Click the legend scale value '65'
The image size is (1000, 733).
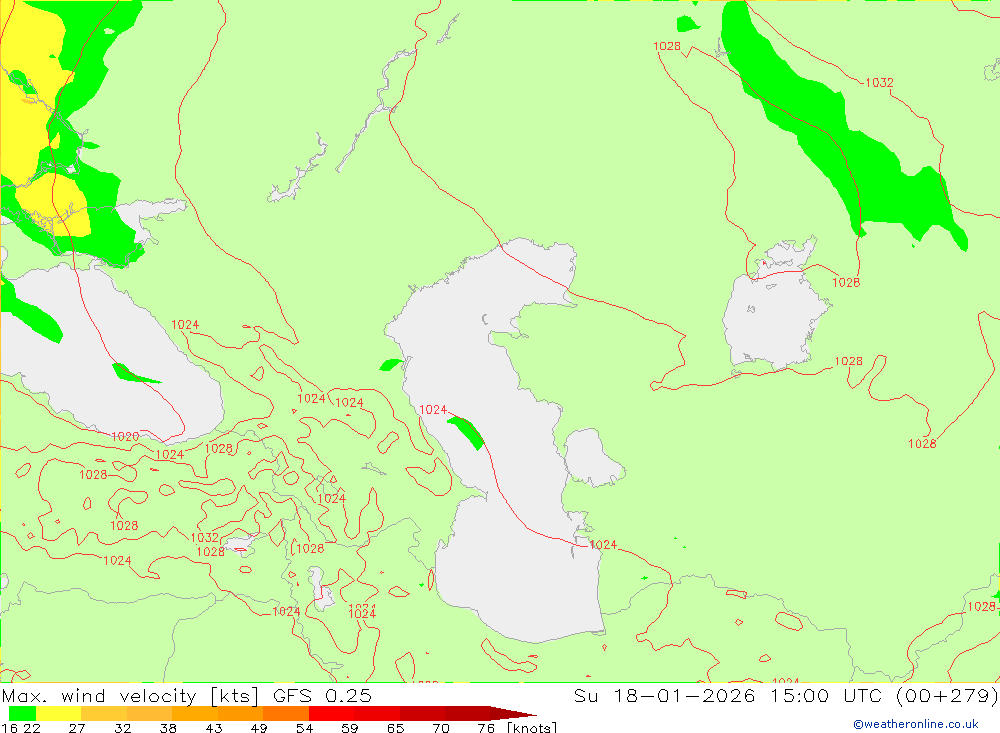coord(395,728)
